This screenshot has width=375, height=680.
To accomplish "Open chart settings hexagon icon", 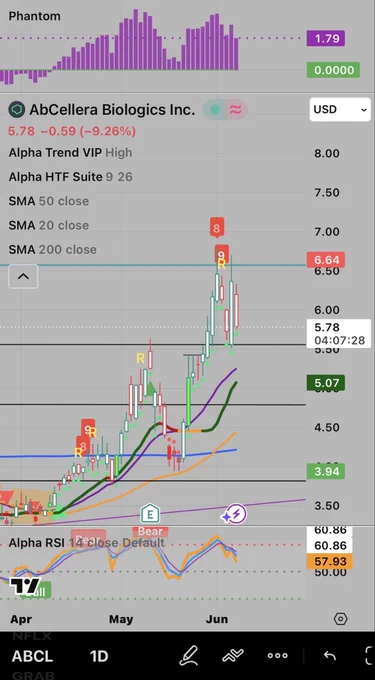I will 341,619.
